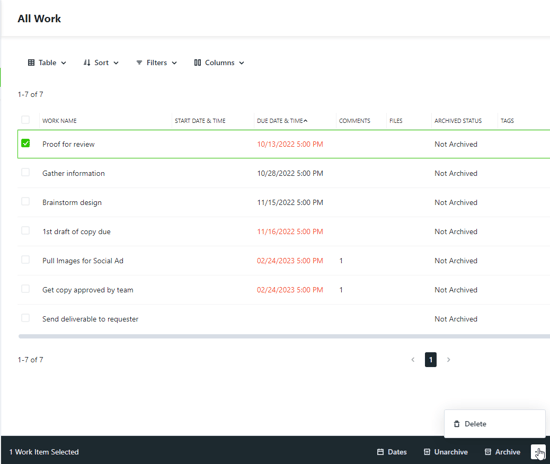
Task: Open the Filters dropdown arrow
Action: [174, 63]
